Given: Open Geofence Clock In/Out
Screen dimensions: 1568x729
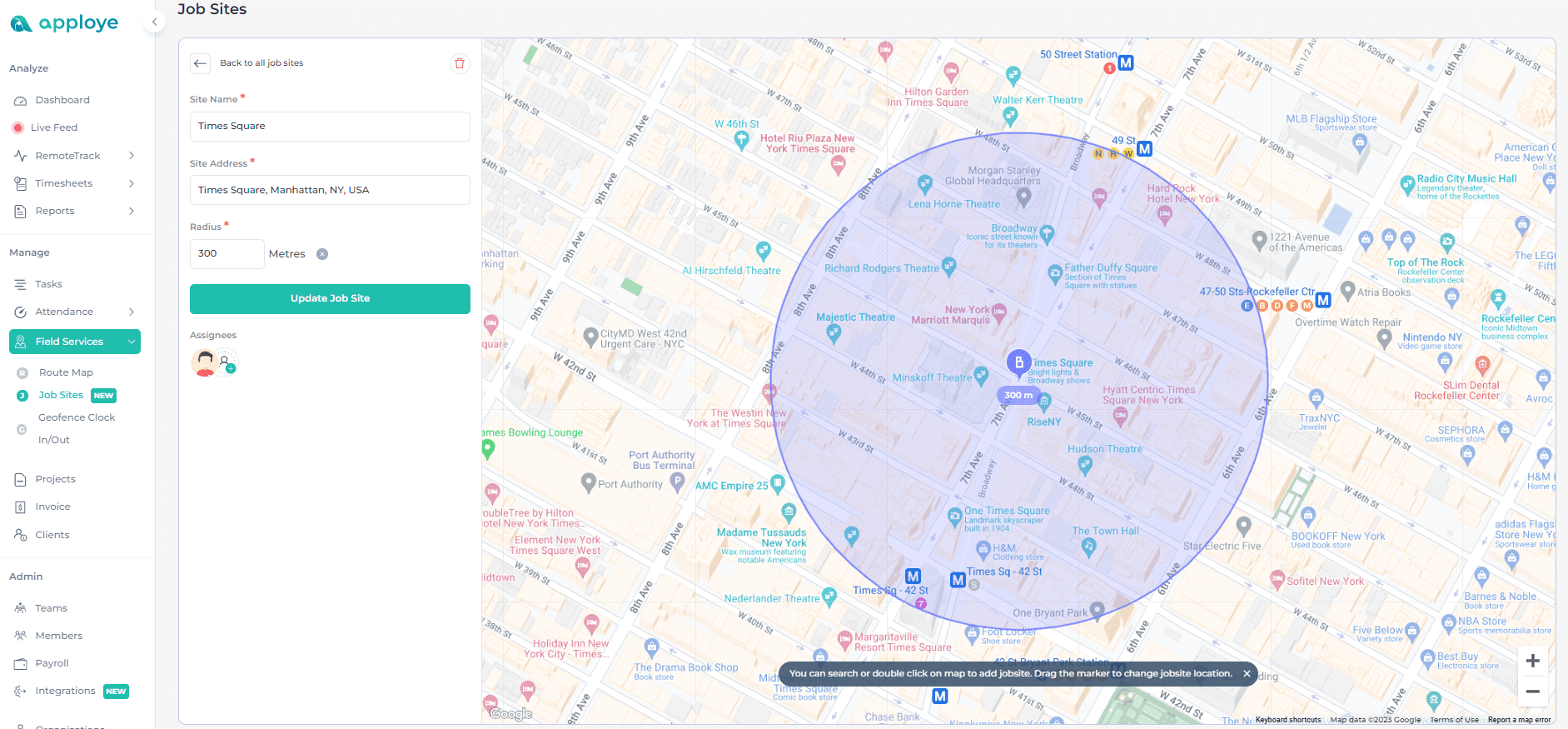Looking at the screenshot, I should click(77, 428).
